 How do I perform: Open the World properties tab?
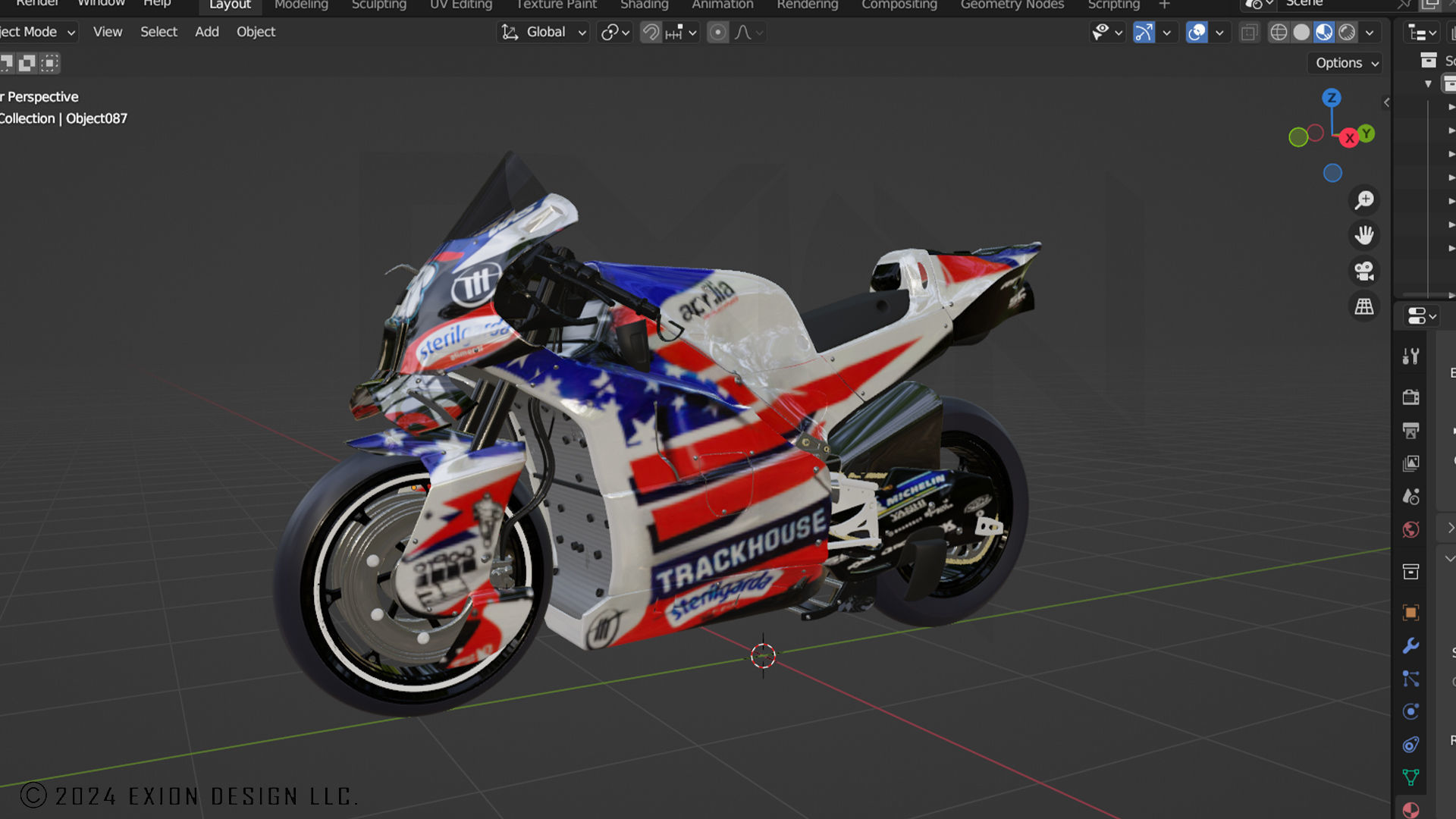point(1410,529)
